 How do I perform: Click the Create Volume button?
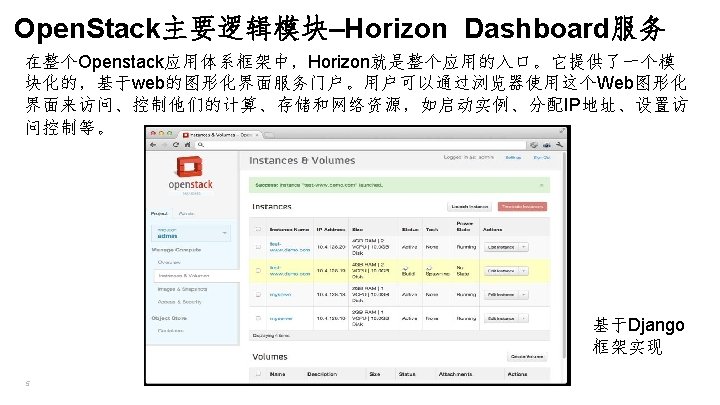point(527,357)
